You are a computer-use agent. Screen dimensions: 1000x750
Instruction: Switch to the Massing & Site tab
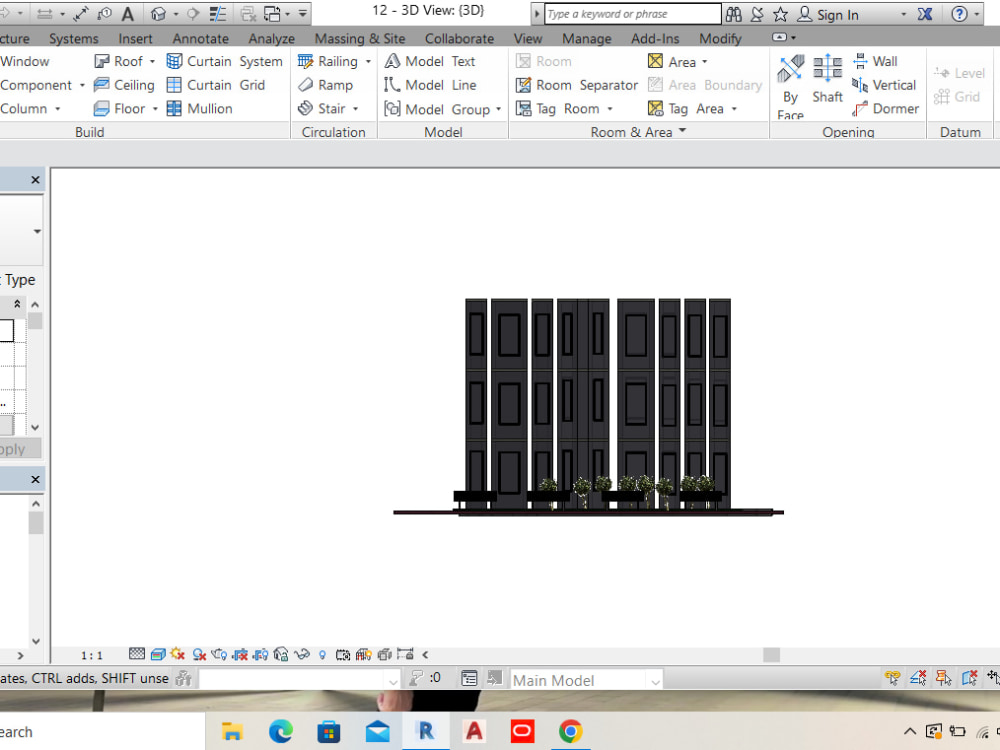[x=360, y=38]
